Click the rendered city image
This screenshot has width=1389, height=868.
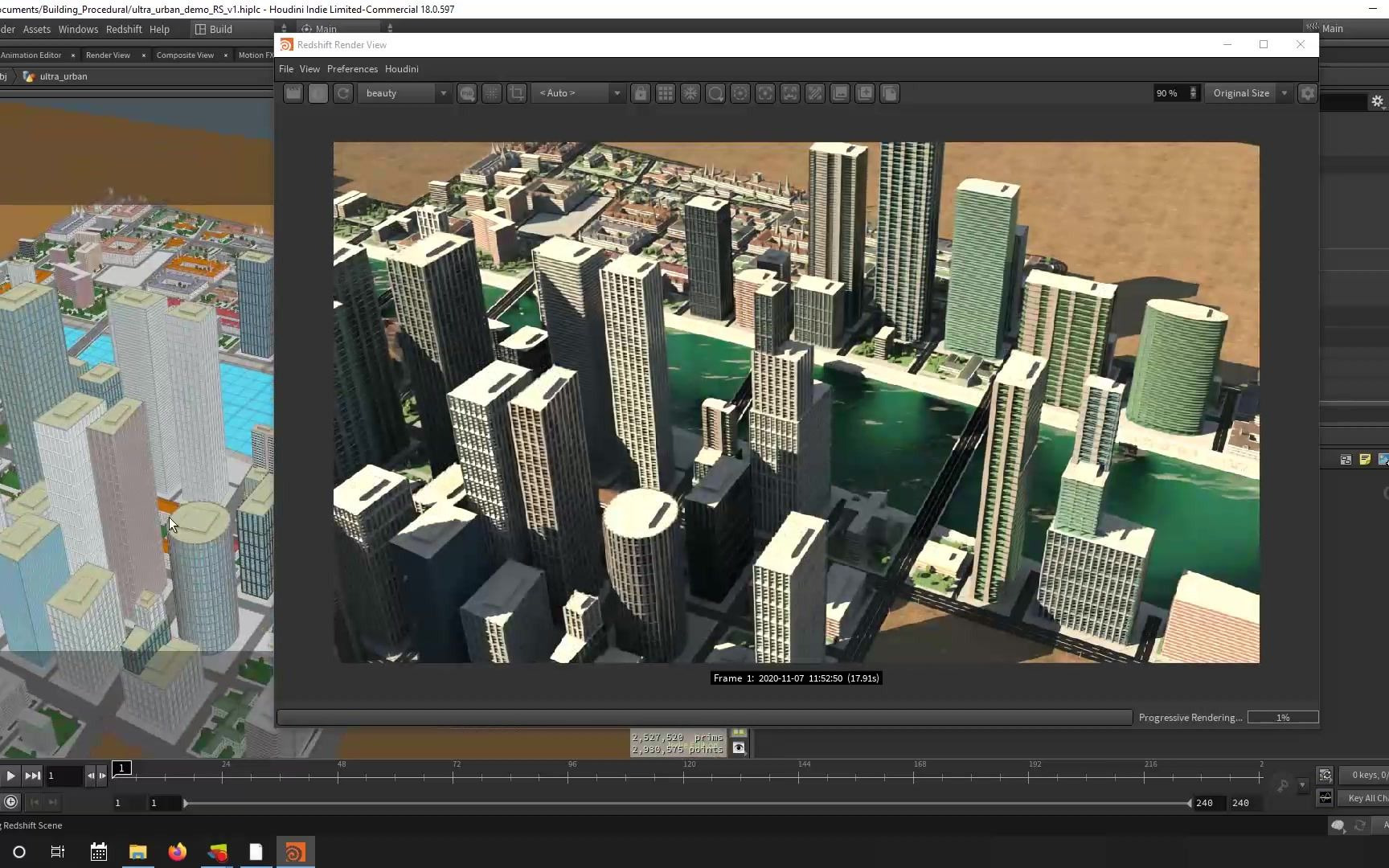[796, 402]
